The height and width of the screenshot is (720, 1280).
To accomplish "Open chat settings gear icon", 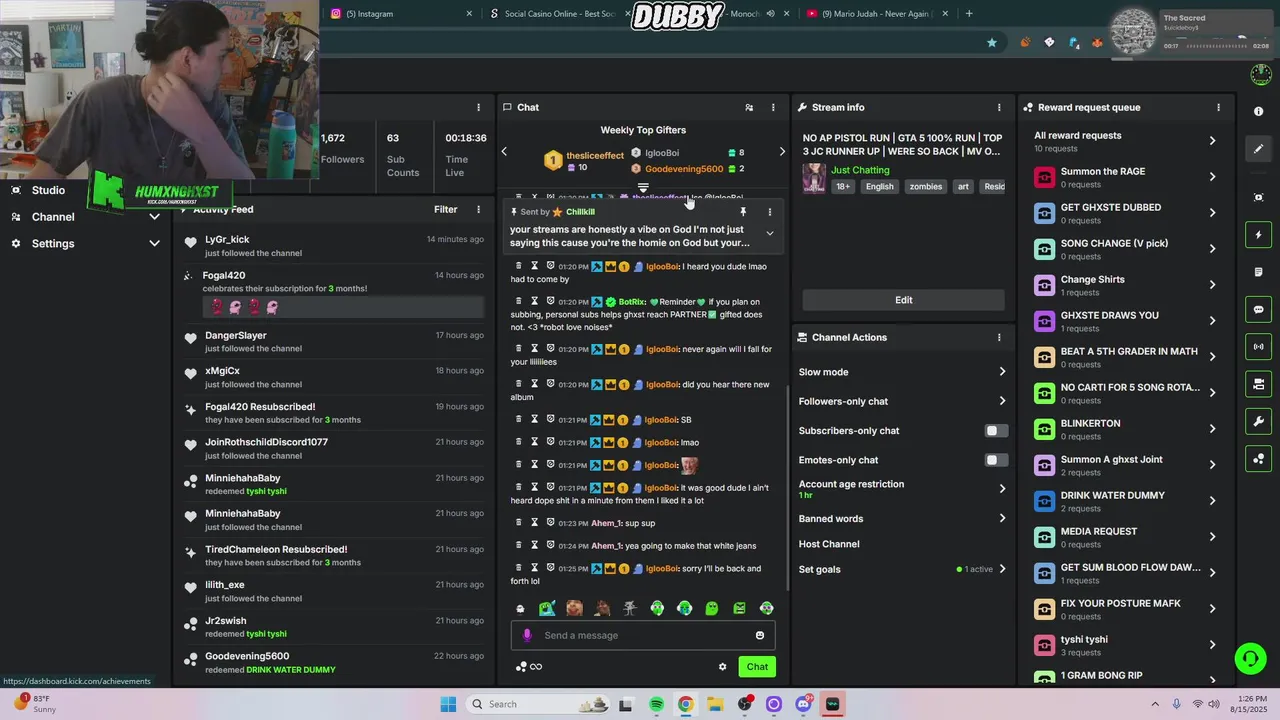I will (x=722, y=667).
